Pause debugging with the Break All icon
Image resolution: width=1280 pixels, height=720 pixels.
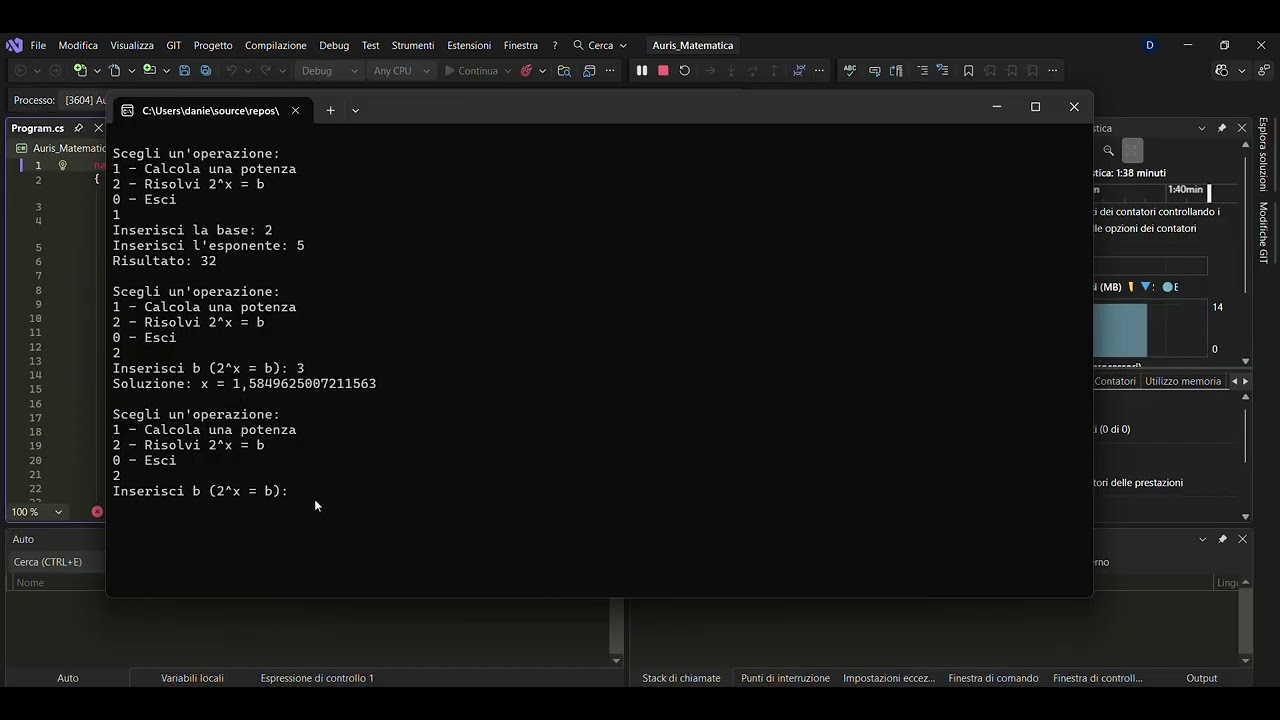(642, 71)
